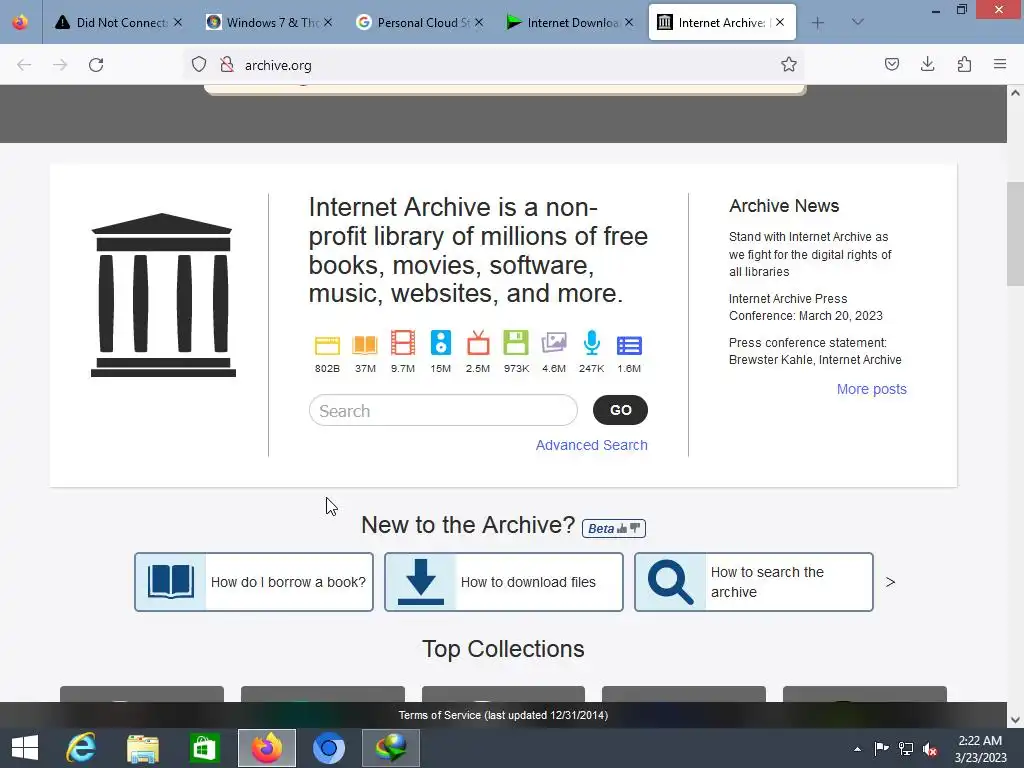Image resolution: width=1024 pixels, height=768 pixels.
Task: Open a new browser tab
Action: [818, 23]
